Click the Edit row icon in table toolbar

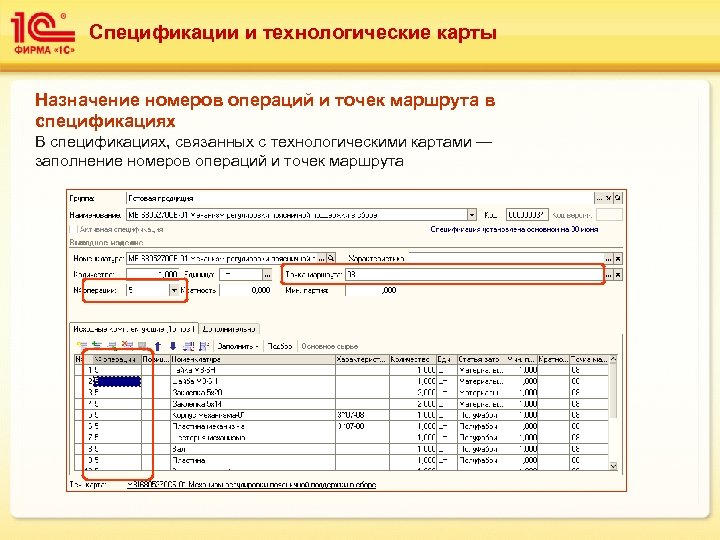[x=112, y=346]
